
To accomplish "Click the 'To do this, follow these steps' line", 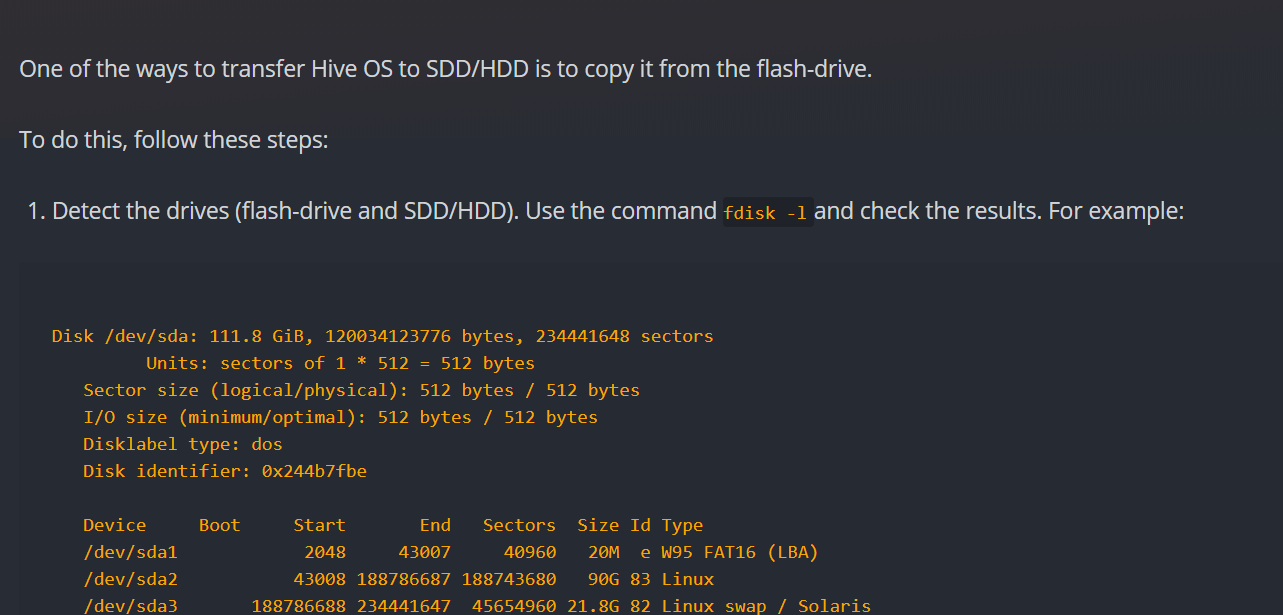I will click(173, 139).
